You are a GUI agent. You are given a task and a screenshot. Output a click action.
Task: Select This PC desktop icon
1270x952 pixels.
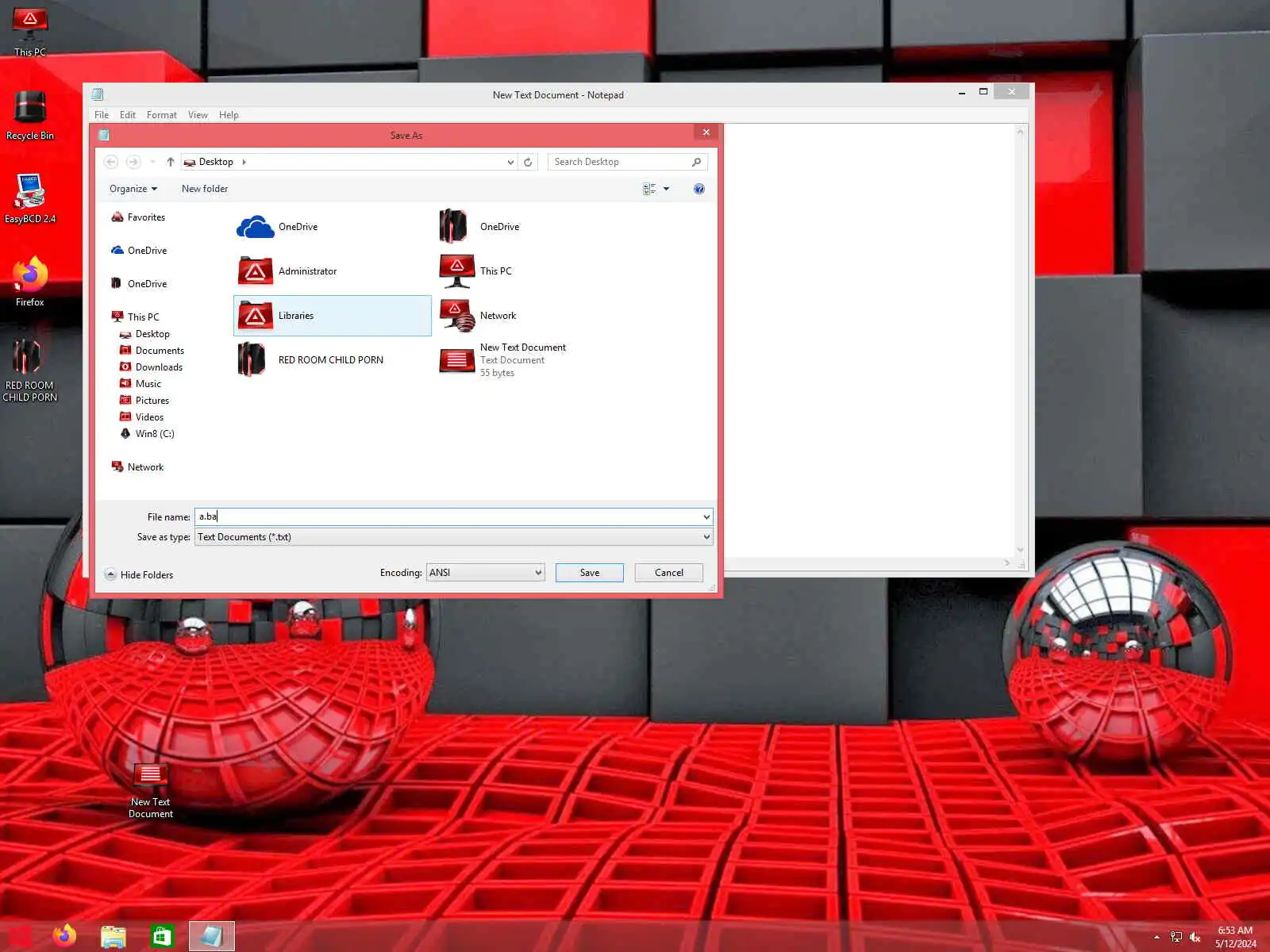(30, 32)
